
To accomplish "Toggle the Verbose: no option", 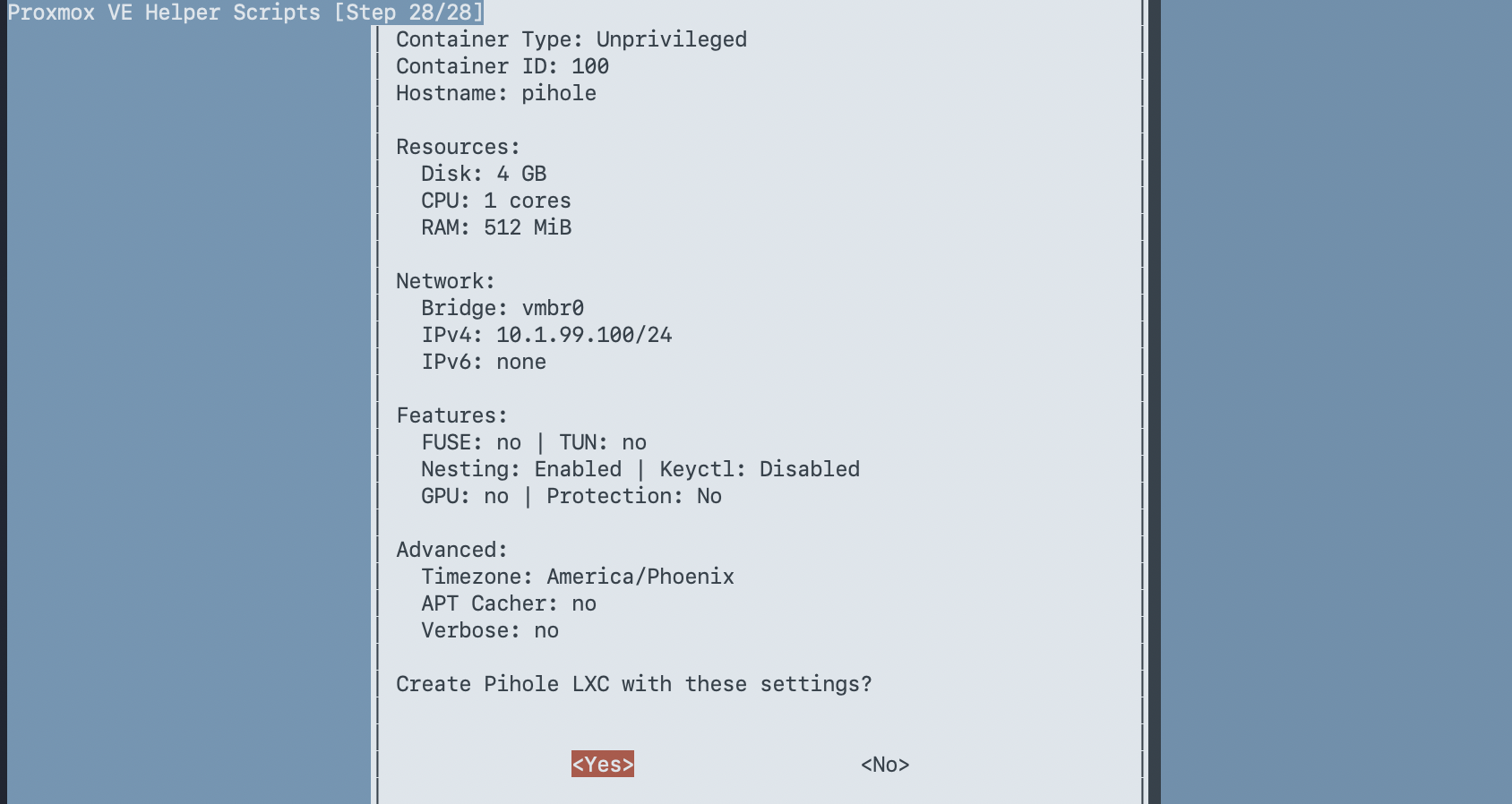I will [x=489, y=630].
